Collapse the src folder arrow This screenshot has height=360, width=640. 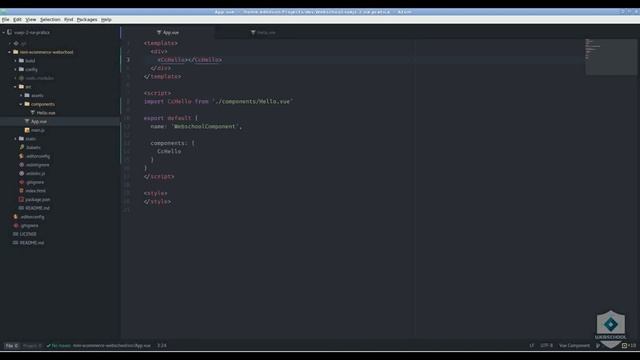(x=16, y=87)
